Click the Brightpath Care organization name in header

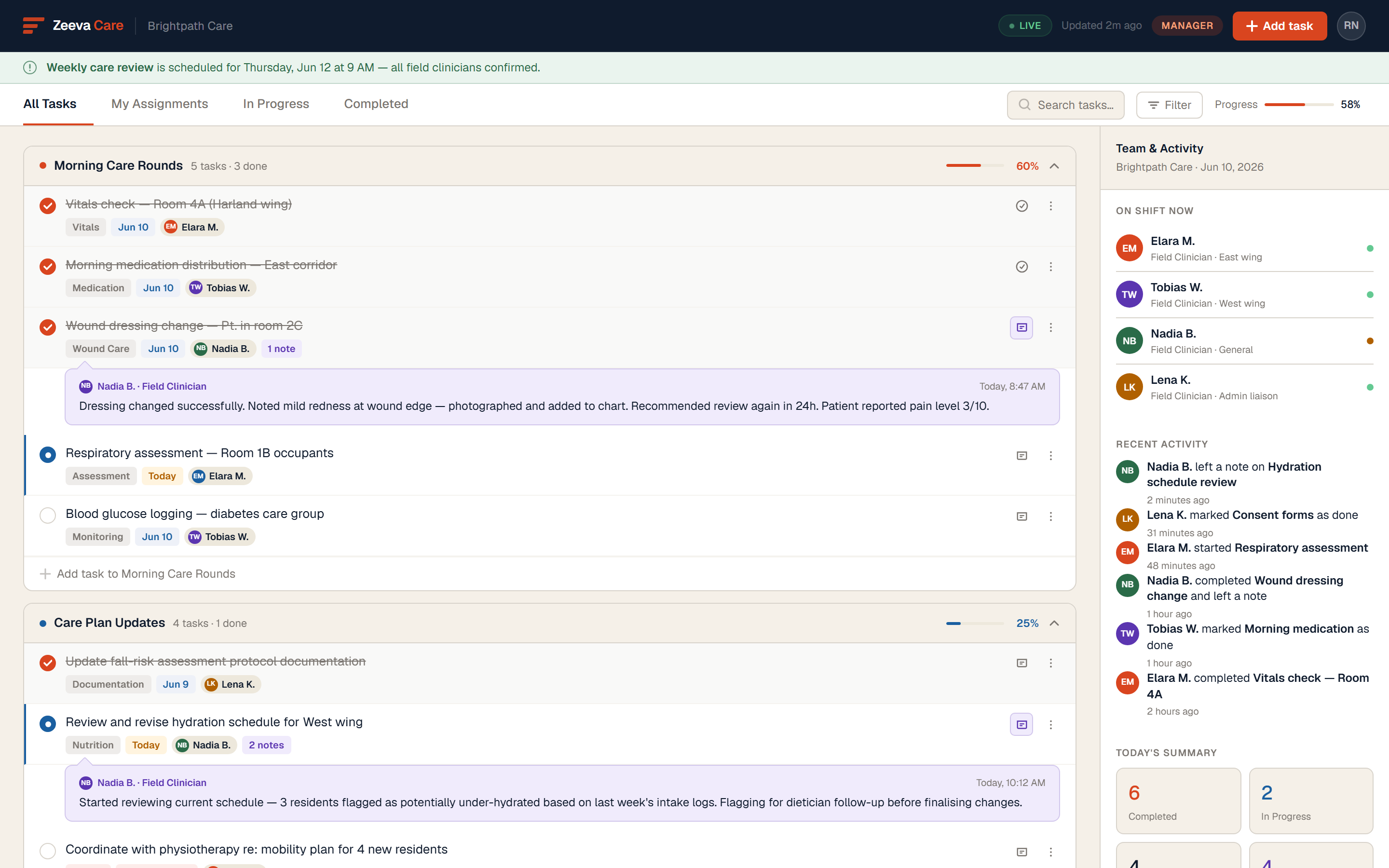coord(190,26)
